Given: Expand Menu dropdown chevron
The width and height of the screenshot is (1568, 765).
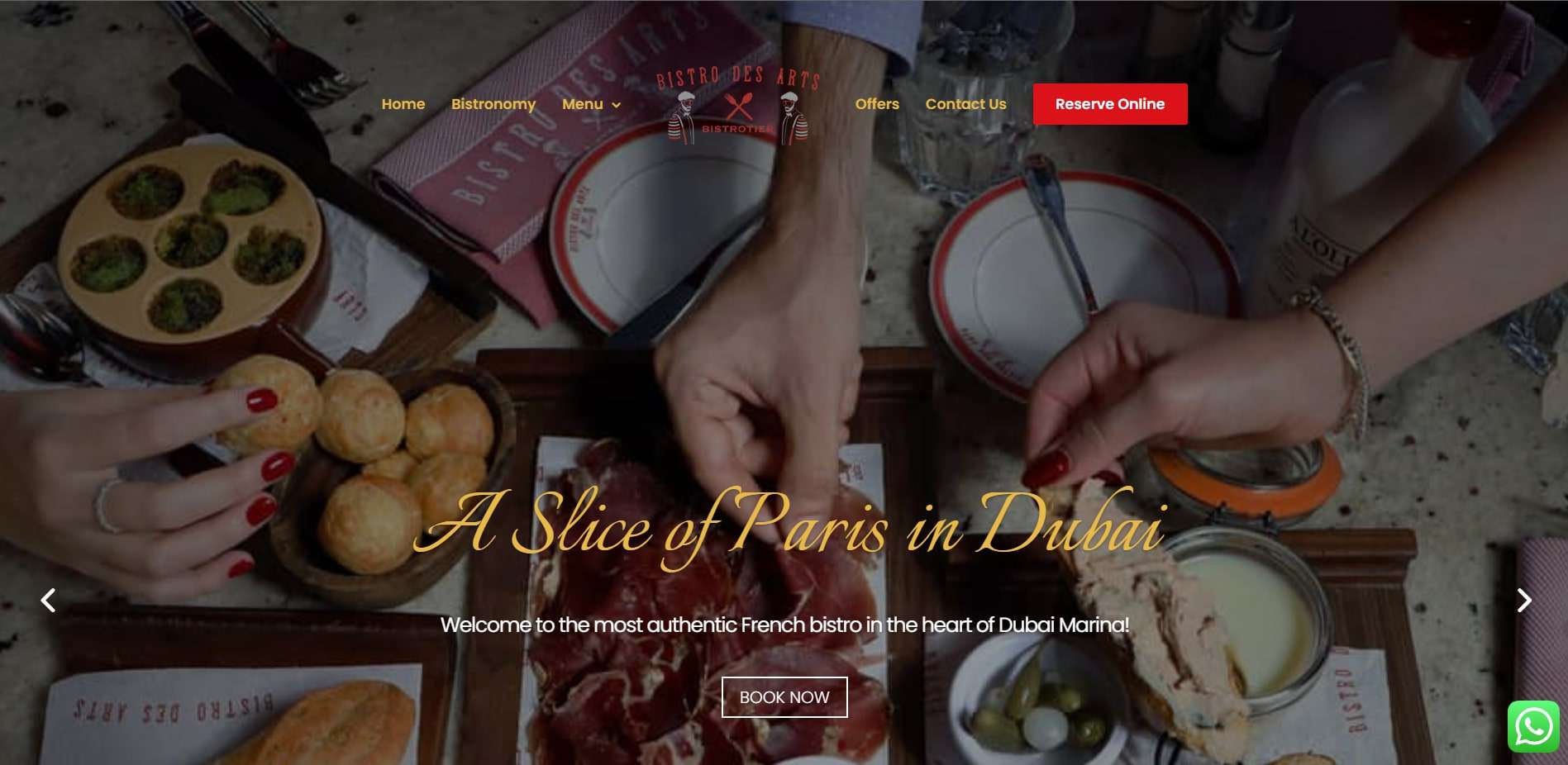Looking at the screenshot, I should tap(616, 105).
